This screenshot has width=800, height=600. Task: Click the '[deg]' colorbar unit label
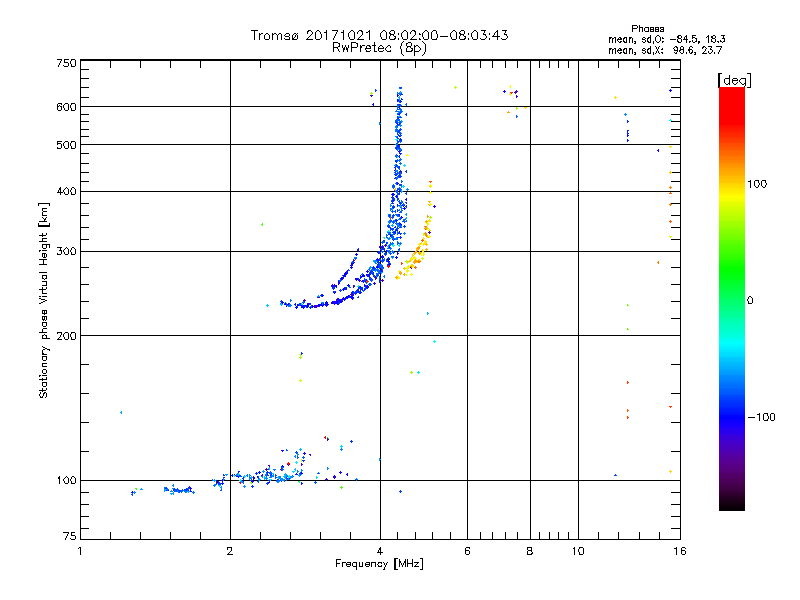pyautogui.click(x=734, y=80)
